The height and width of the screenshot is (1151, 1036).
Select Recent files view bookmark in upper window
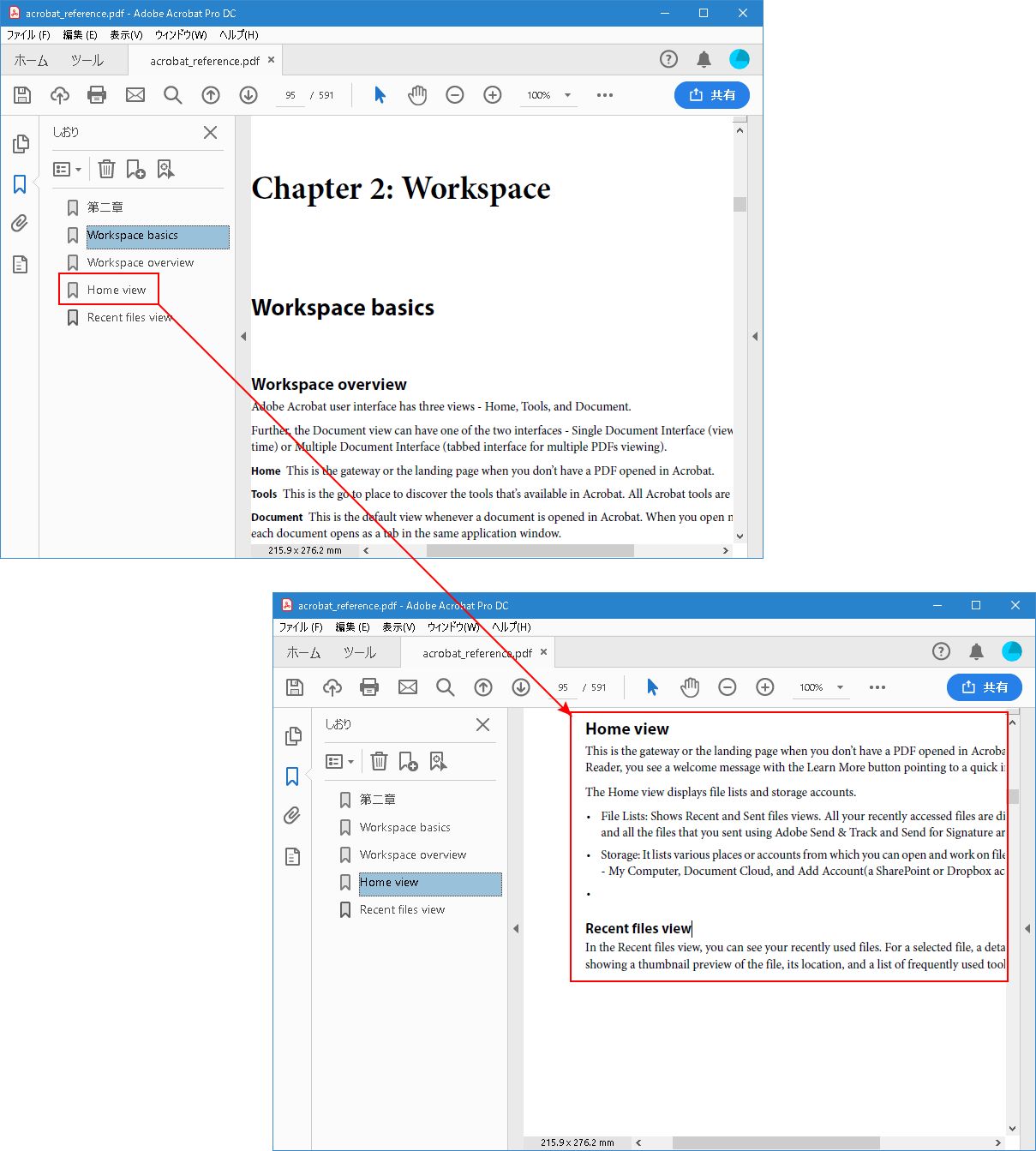129,317
